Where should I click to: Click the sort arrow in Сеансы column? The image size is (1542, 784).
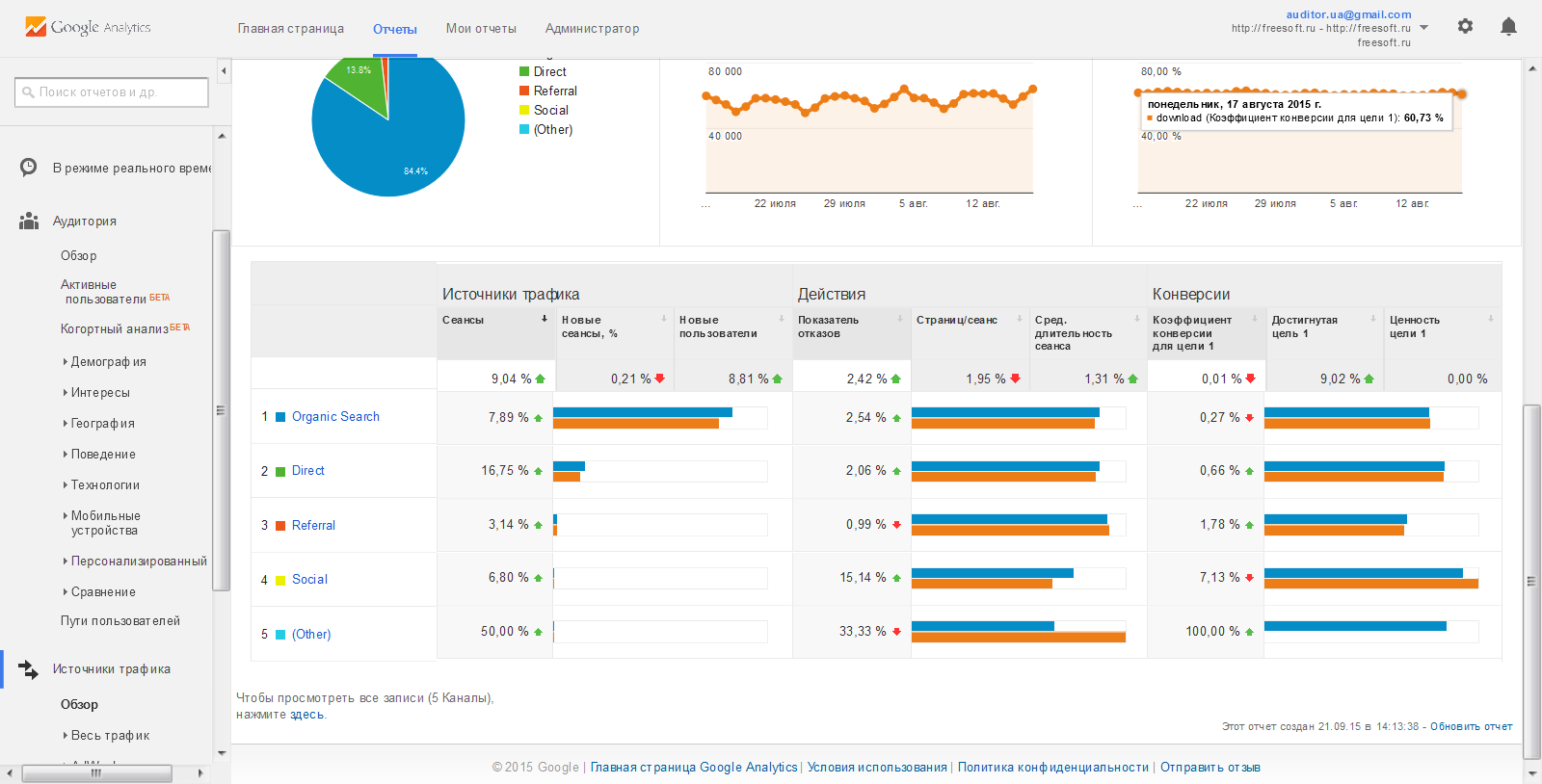tap(545, 319)
